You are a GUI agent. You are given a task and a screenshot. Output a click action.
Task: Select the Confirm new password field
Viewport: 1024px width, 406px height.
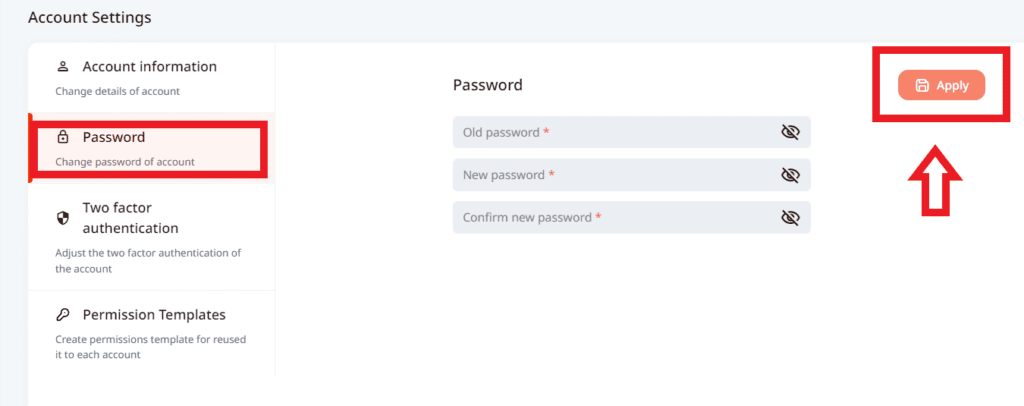[610, 217]
